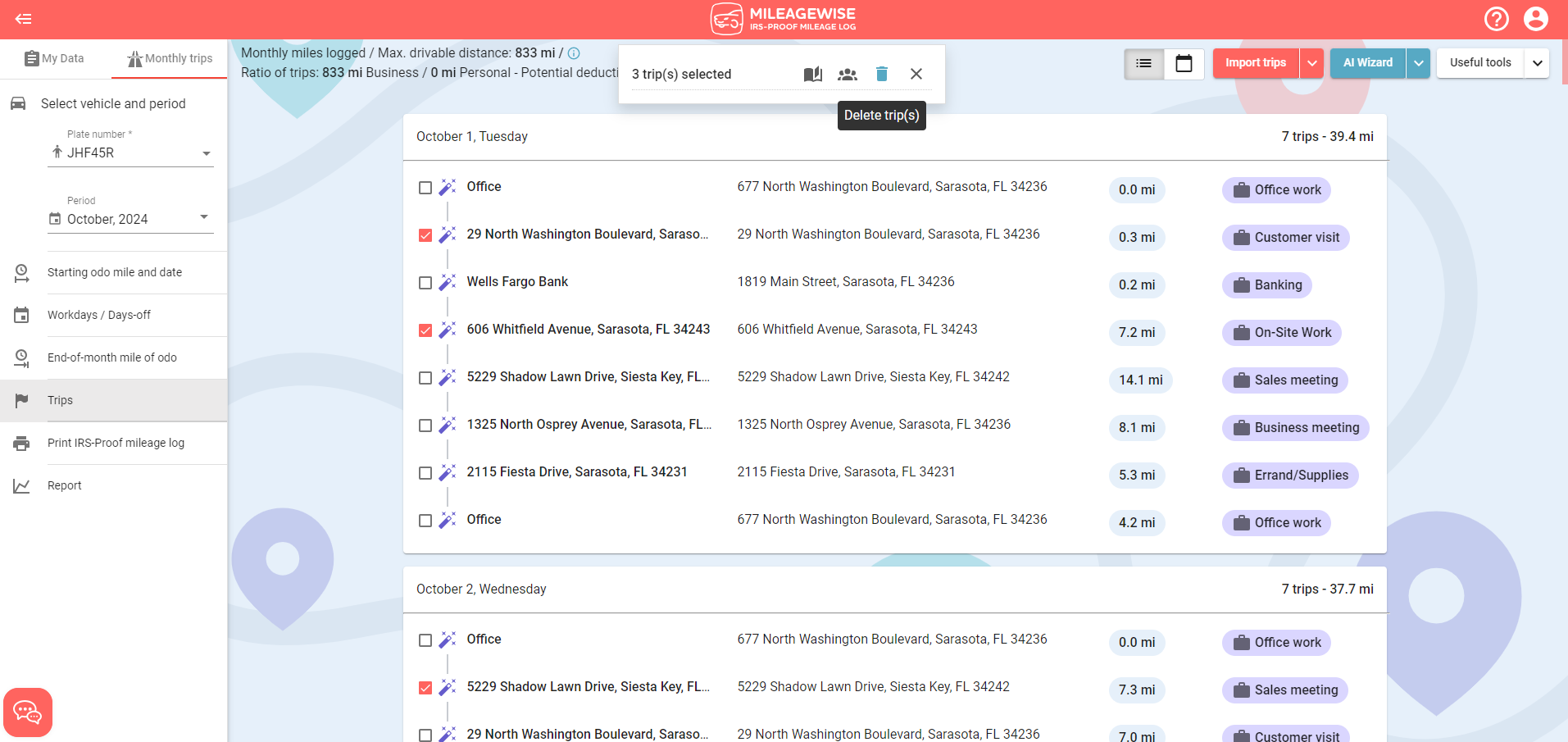Screen dimensions: 1568x742
Task: Switch to calendar view of trips
Action: click(1183, 63)
